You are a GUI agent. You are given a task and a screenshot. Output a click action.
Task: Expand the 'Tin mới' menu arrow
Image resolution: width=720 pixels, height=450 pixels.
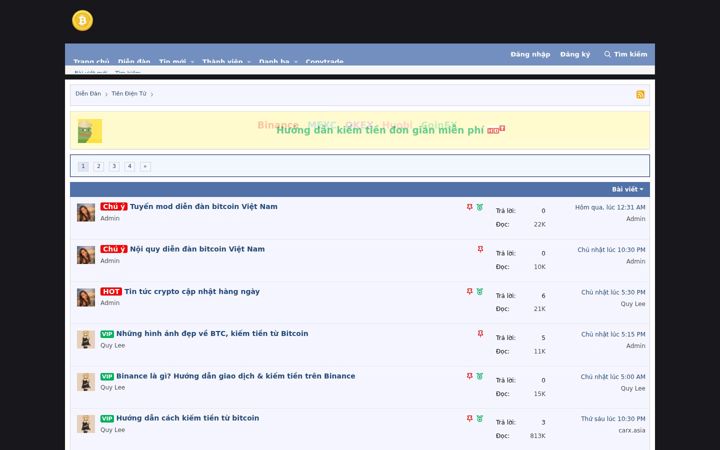(x=192, y=62)
